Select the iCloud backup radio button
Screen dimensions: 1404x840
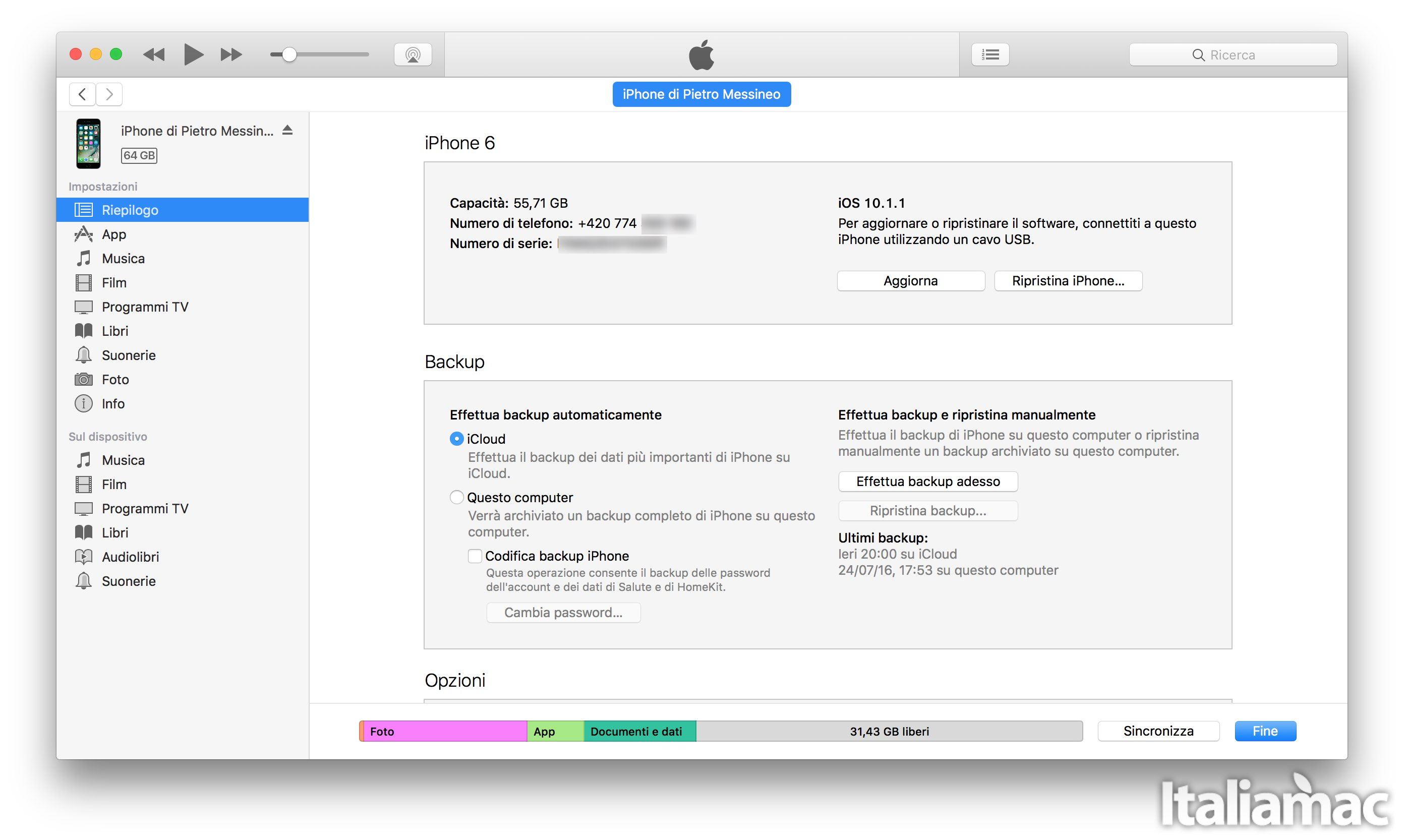pos(456,439)
